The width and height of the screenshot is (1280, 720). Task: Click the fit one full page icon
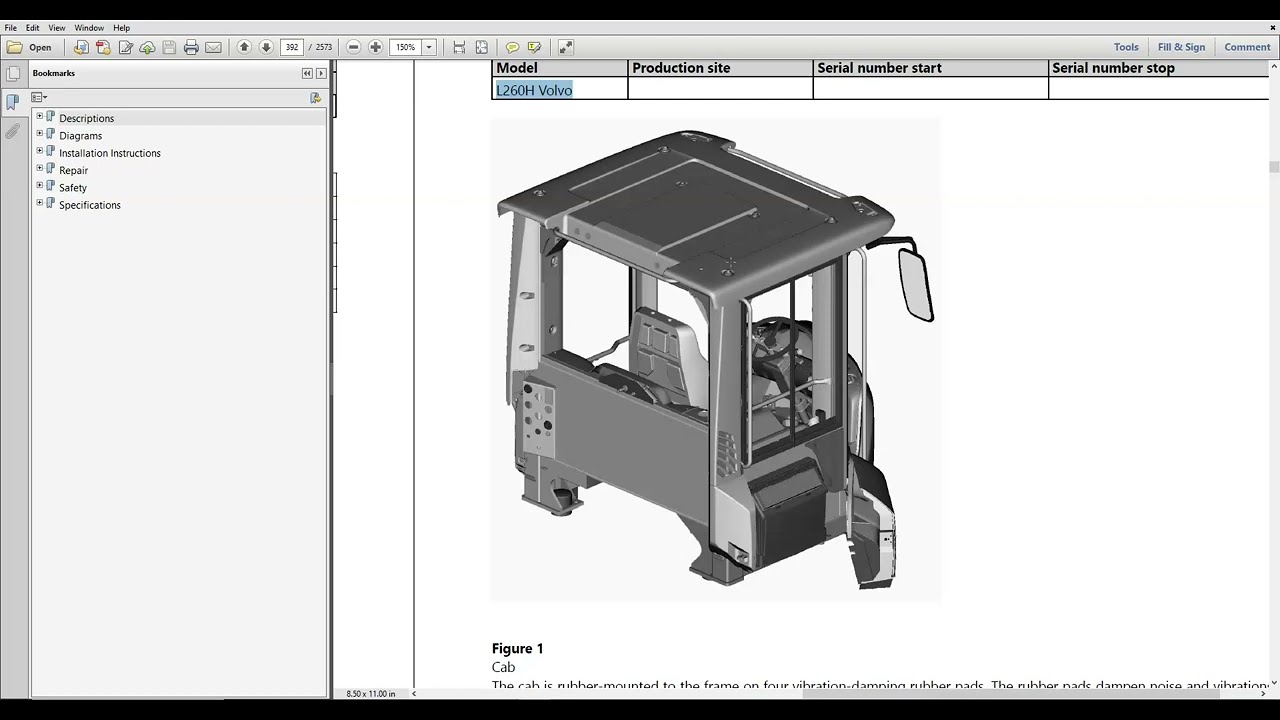pyautogui.click(x=481, y=47)
